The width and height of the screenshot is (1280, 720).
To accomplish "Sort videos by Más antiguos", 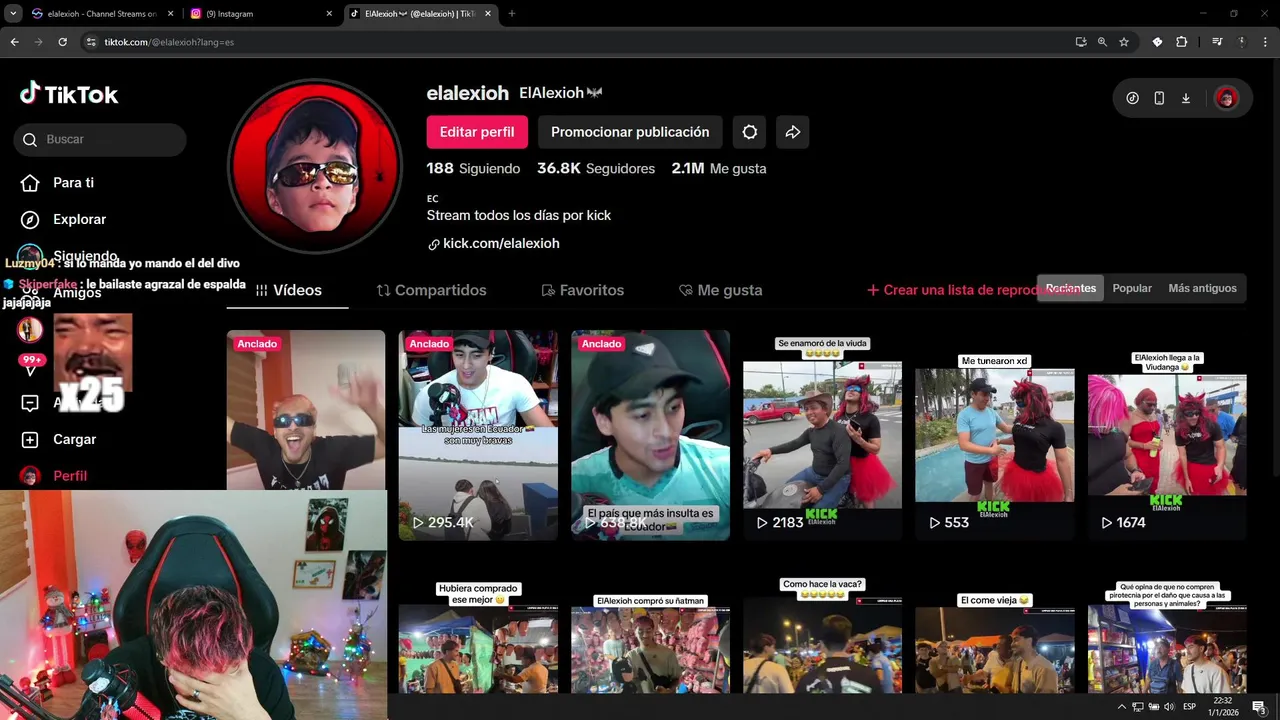I will click(1202, 288).
